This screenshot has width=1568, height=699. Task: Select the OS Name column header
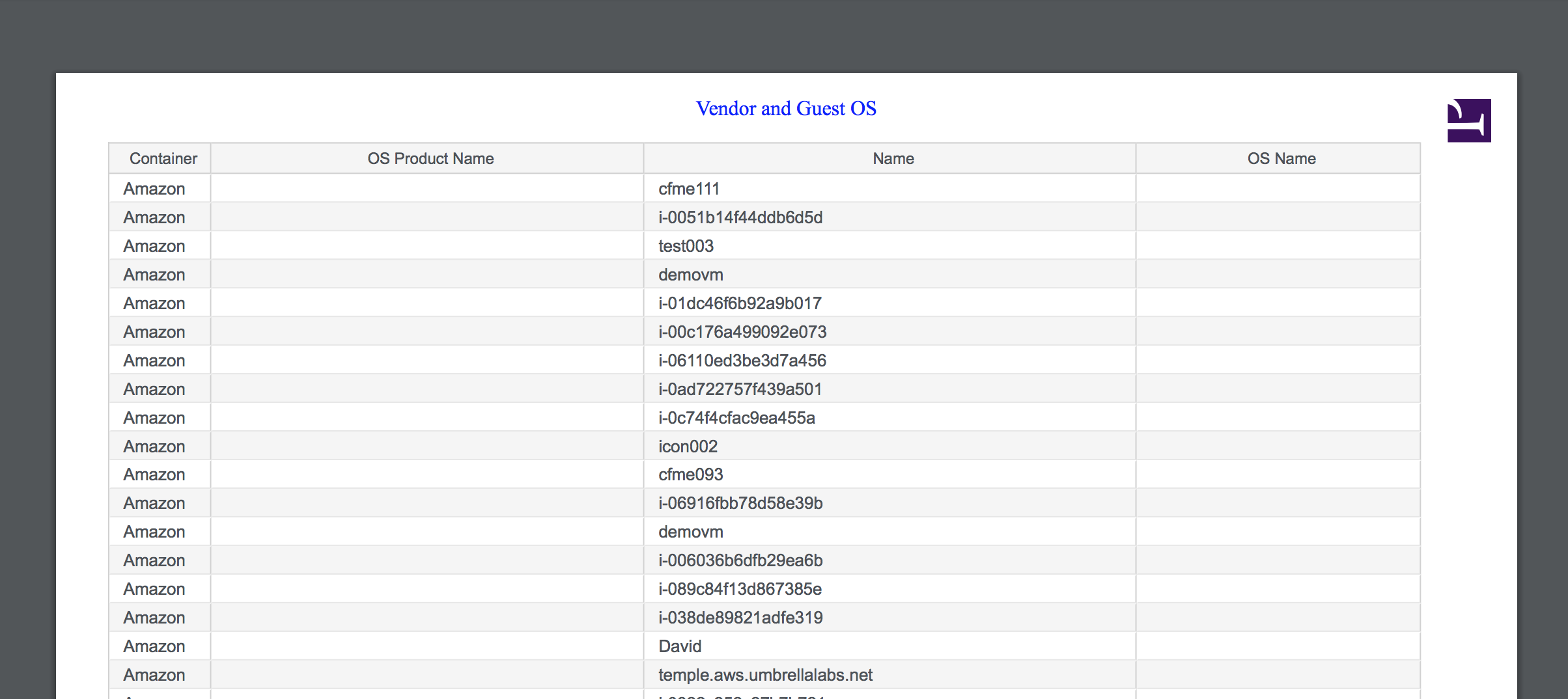point(1278,158)
